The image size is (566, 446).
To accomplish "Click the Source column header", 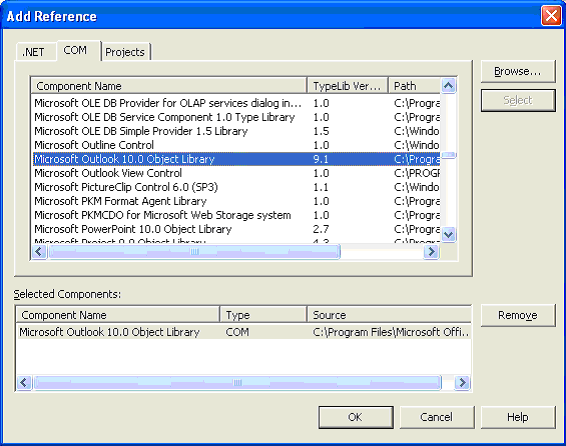I will coord(389,315).
